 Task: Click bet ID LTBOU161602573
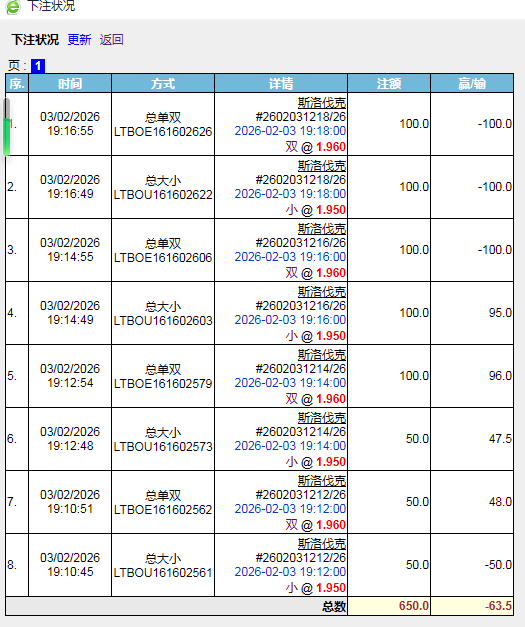coord(163,447)
